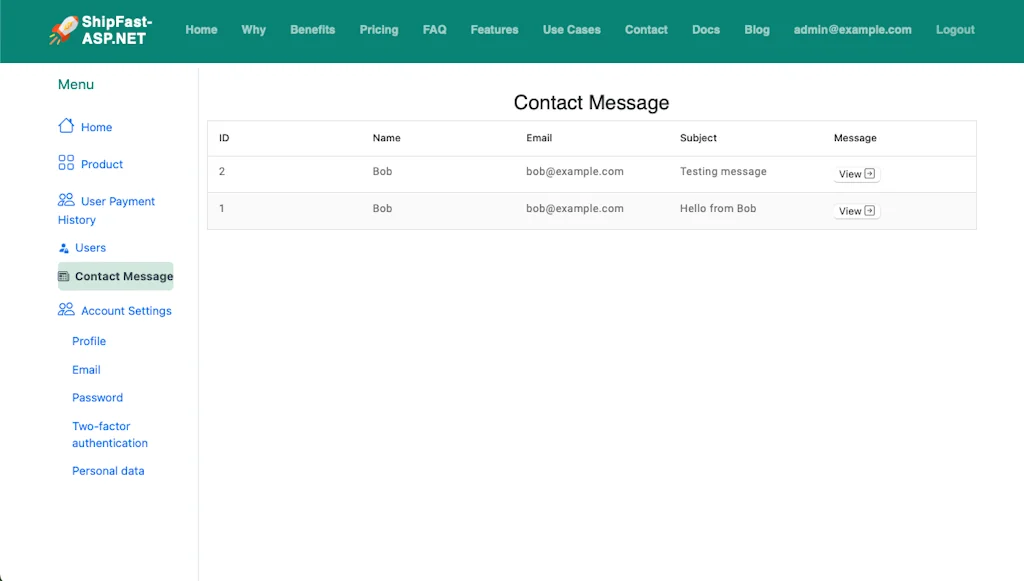Click the Product grid icon in sidebar
The height and width of the screenshot is (581, 1024).
coord(63,163)
